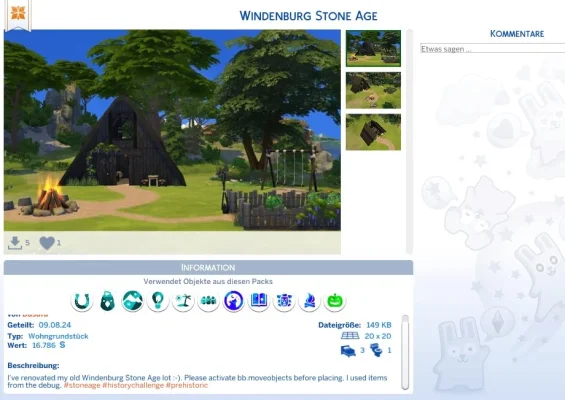This screenshot has height=400, width=565.
Task: Click the group of people pack icon
Action: click(x=208, y=301)
